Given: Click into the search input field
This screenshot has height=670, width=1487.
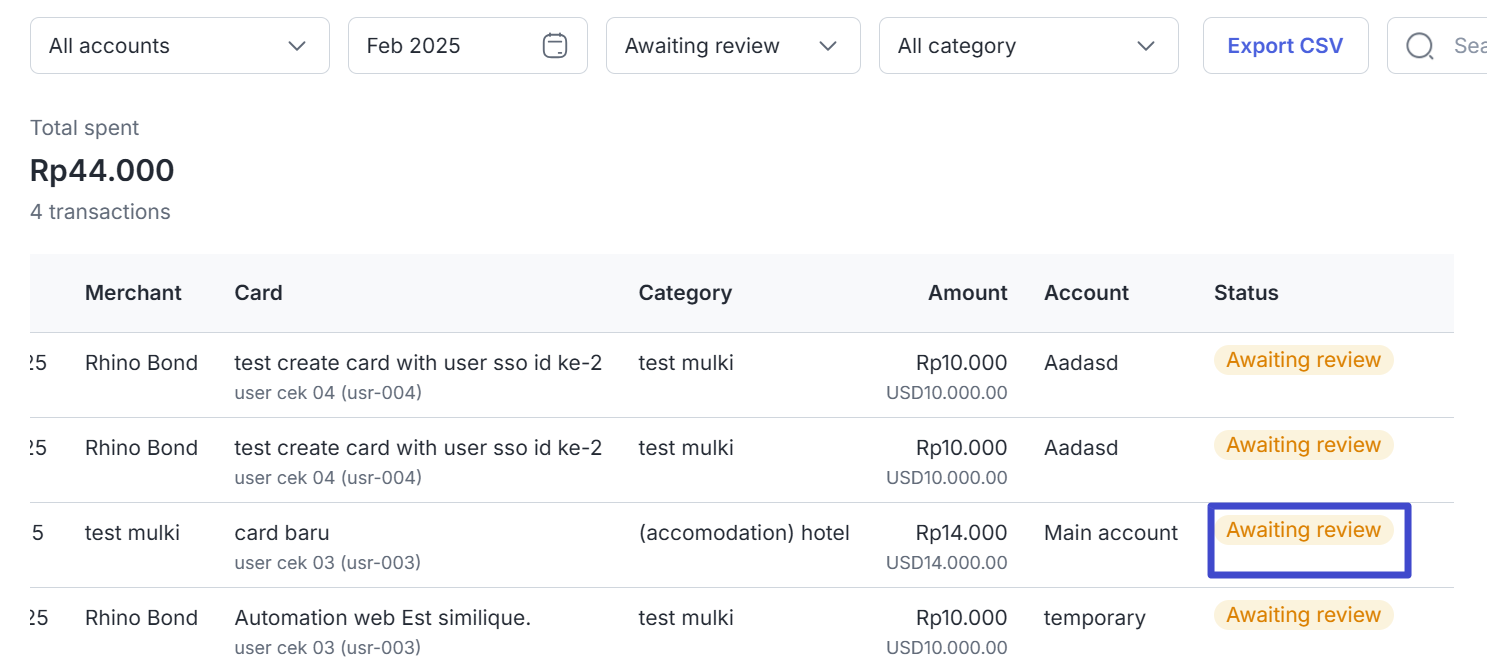Looking at the screenshot, I should coord(1468,46).
